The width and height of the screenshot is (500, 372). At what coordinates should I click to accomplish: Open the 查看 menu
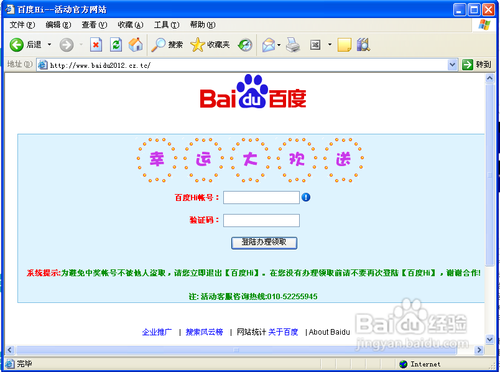pos(94,25)
